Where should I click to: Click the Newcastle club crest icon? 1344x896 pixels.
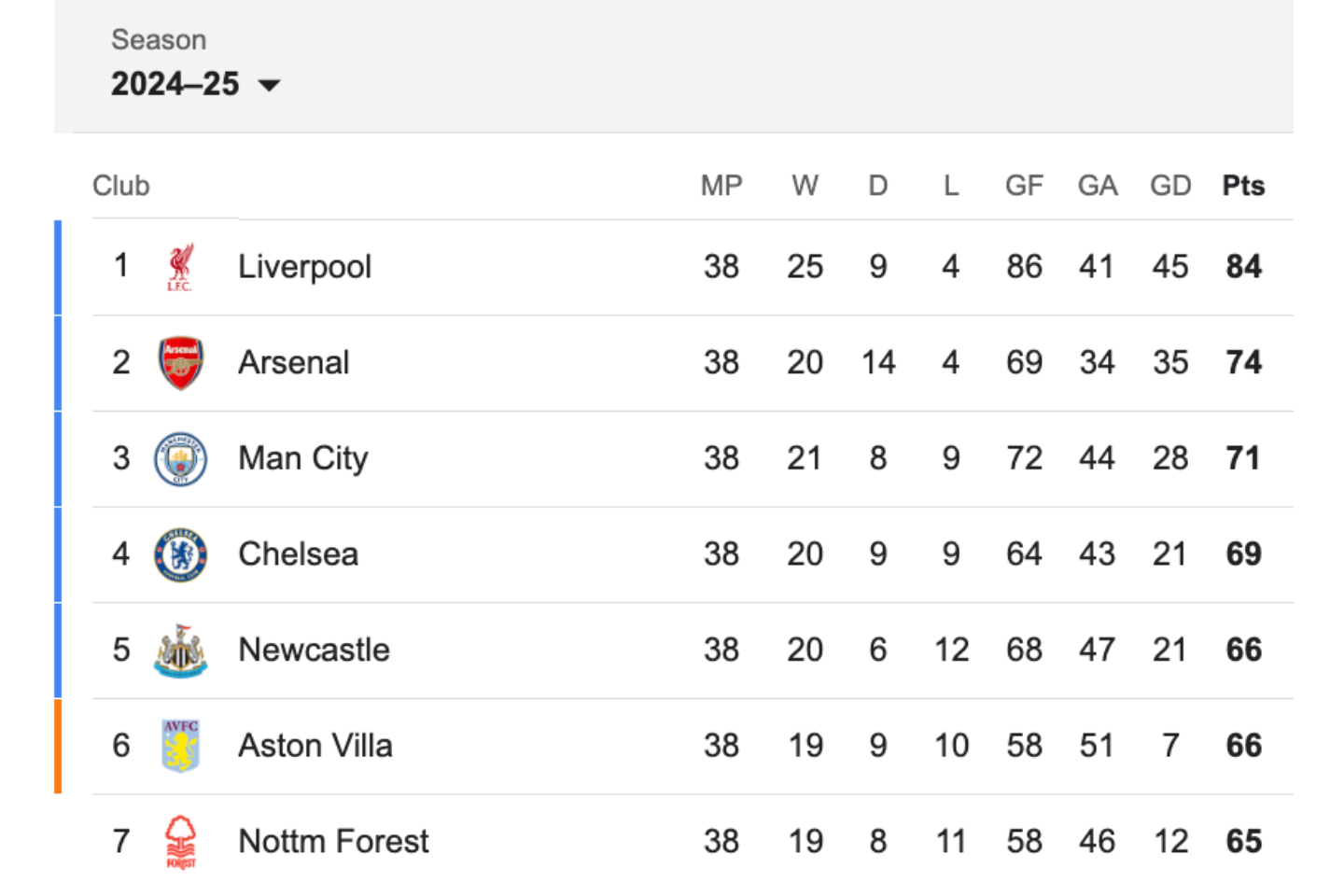180,651
